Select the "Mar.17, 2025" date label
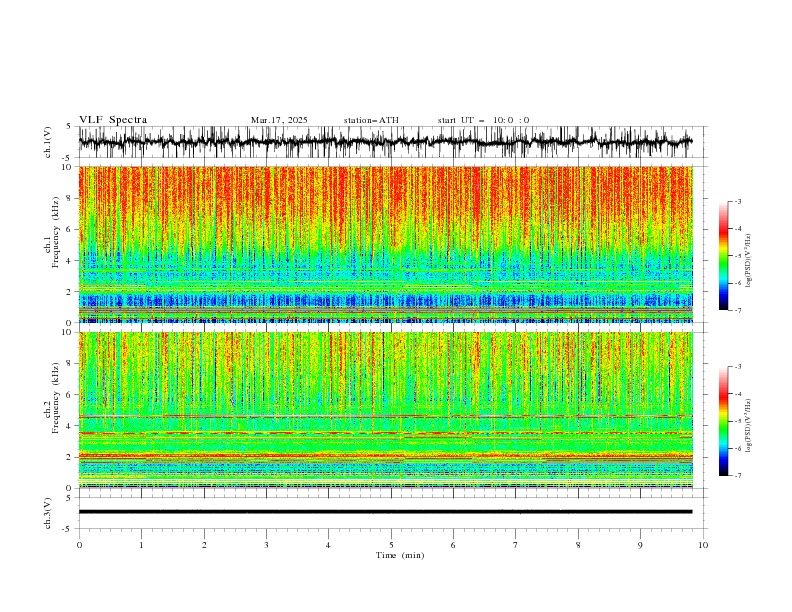The image size is (792, 612). point(279,120)
